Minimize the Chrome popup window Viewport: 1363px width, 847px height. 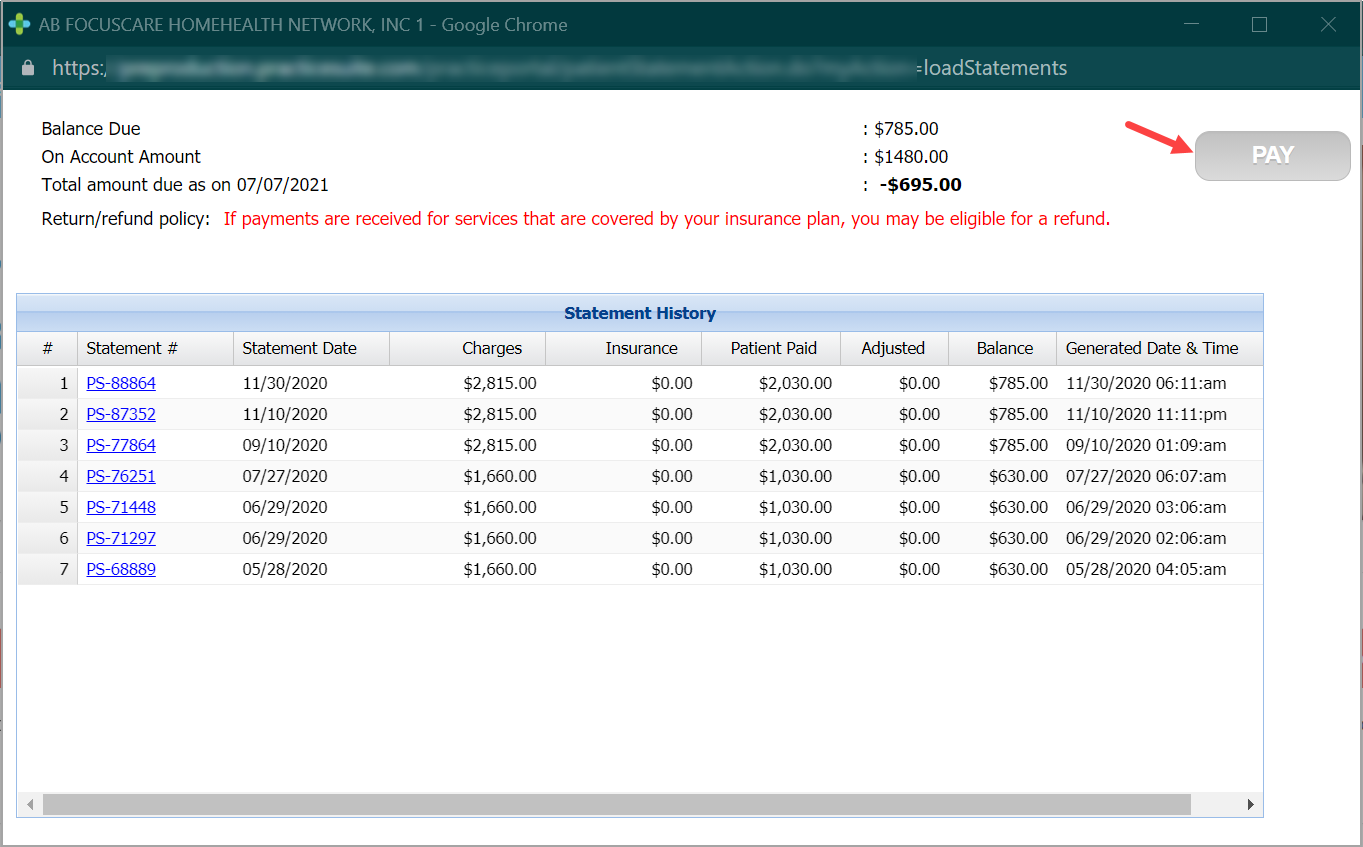click(1191, 24)
